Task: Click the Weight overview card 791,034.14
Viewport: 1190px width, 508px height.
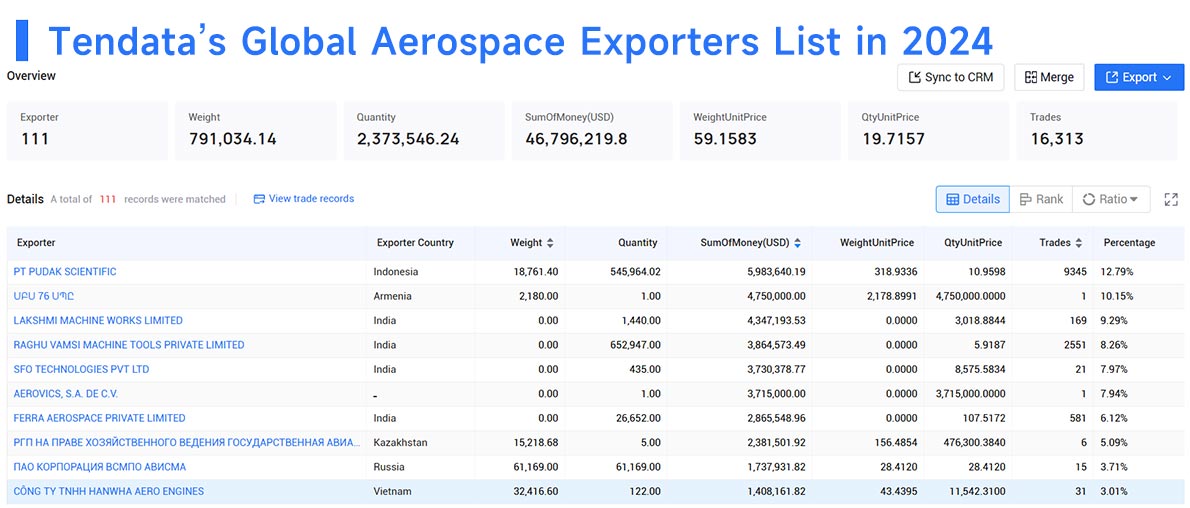Action: 256,131
